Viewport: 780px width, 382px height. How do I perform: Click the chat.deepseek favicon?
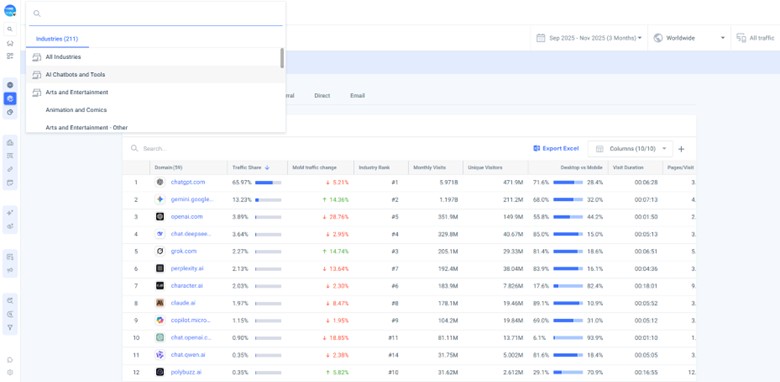[160, 234]
